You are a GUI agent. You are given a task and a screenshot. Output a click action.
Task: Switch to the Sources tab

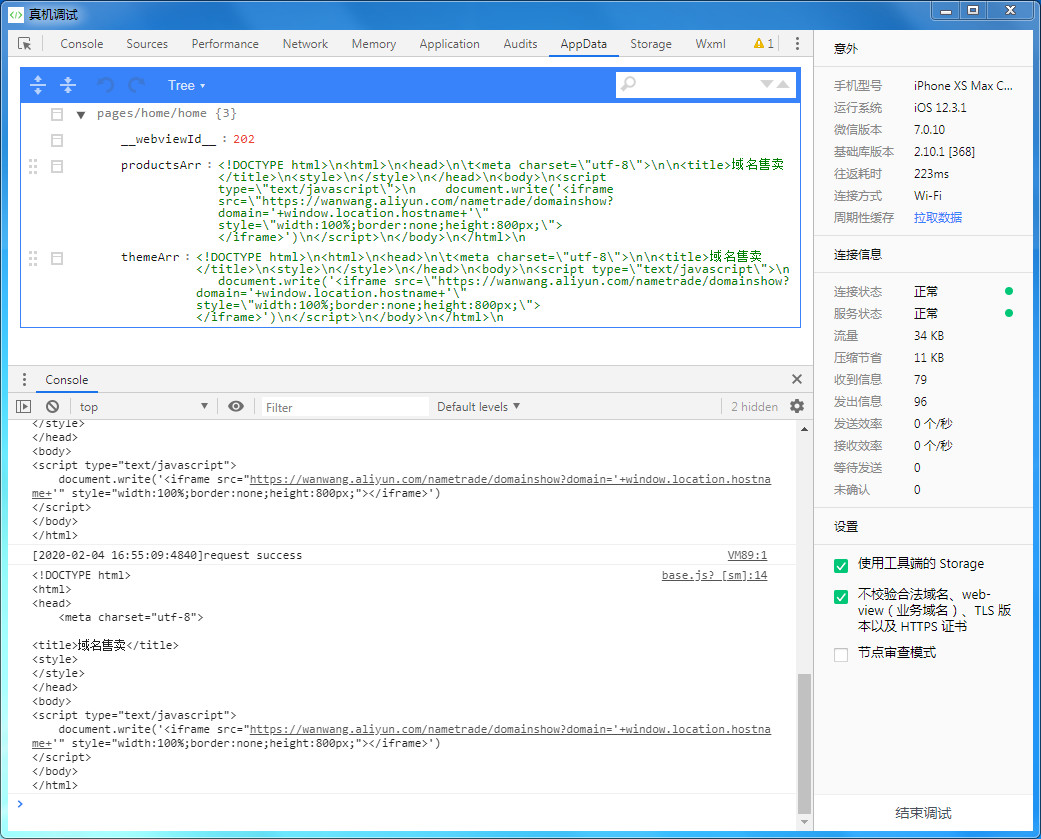[x=147, y=44]
